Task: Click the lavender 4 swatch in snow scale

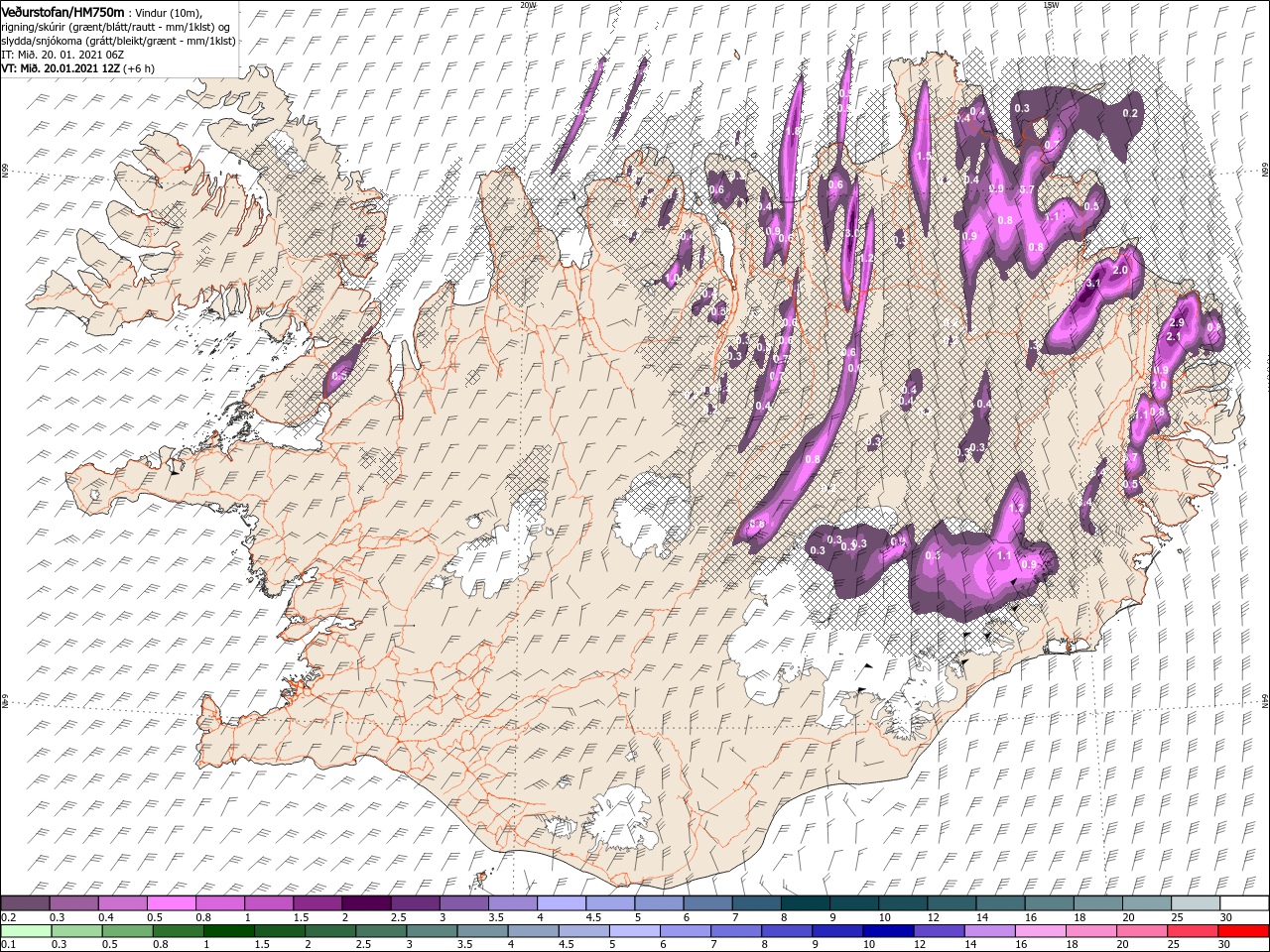Action: coord(561,902)
